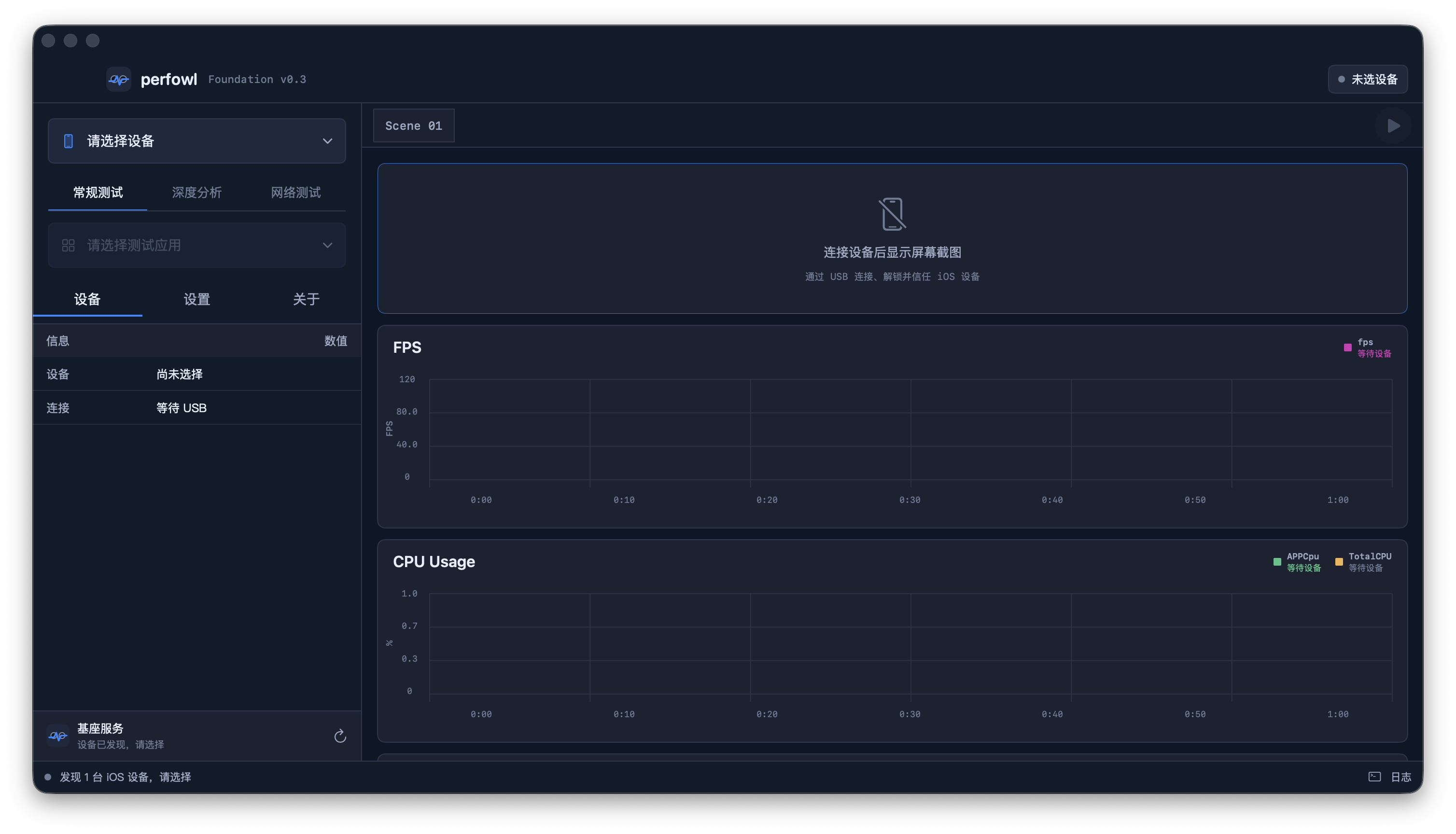
Task: Click the perfowl logo icon in header
Action: point(119,79)
